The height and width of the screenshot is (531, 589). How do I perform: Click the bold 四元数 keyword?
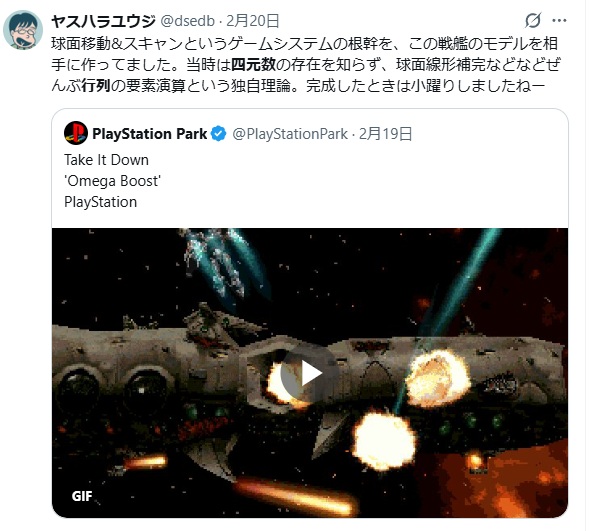tap(254, 65)
